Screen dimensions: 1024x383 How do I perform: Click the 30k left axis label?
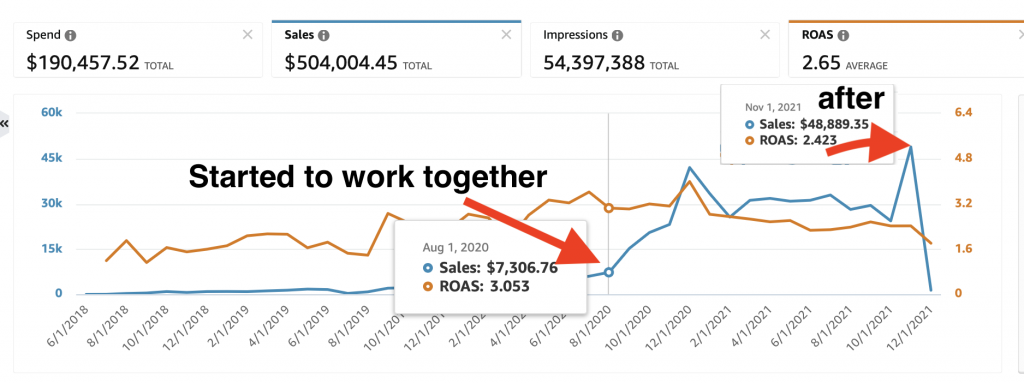pyautogui.click(x=52, y=203)
